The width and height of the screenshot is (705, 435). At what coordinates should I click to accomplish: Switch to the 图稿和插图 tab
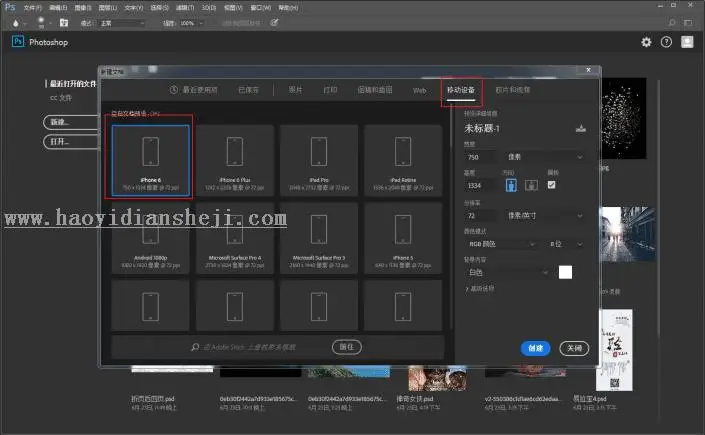pos(375,90)
